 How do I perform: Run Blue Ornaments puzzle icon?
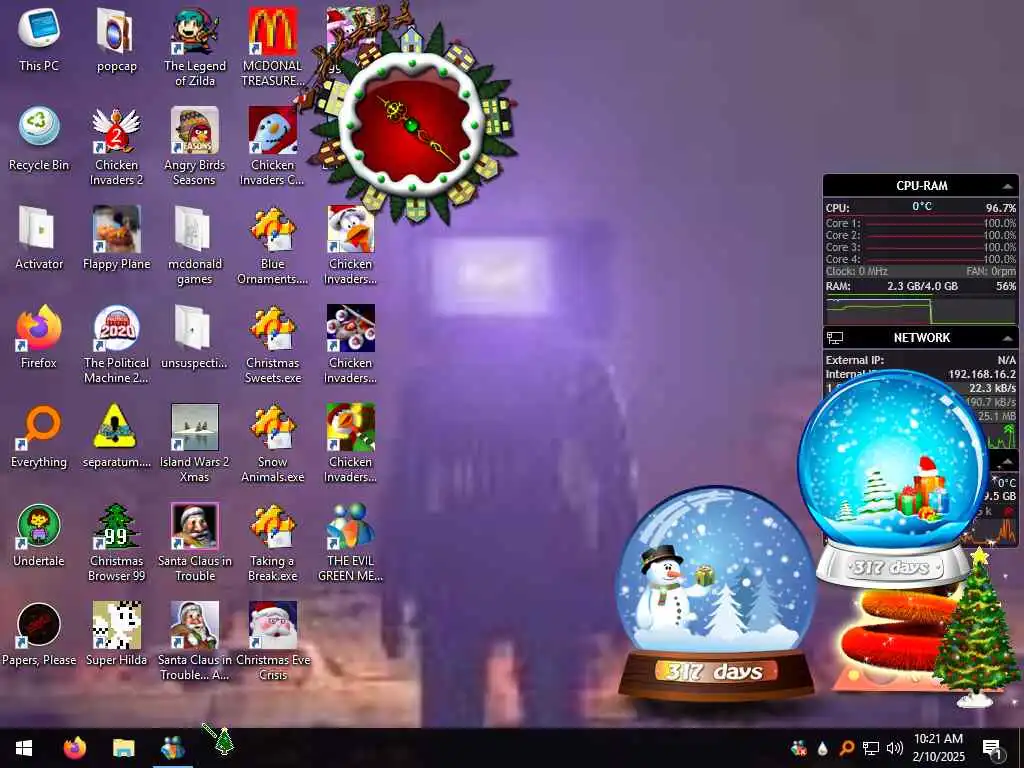pos(272,244)
